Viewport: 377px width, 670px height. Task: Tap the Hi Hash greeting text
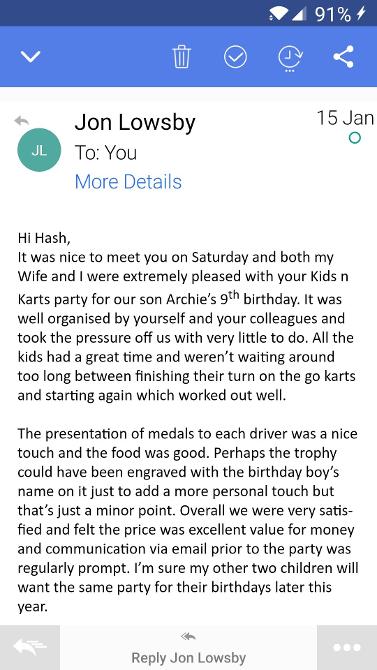pos(44,238)
